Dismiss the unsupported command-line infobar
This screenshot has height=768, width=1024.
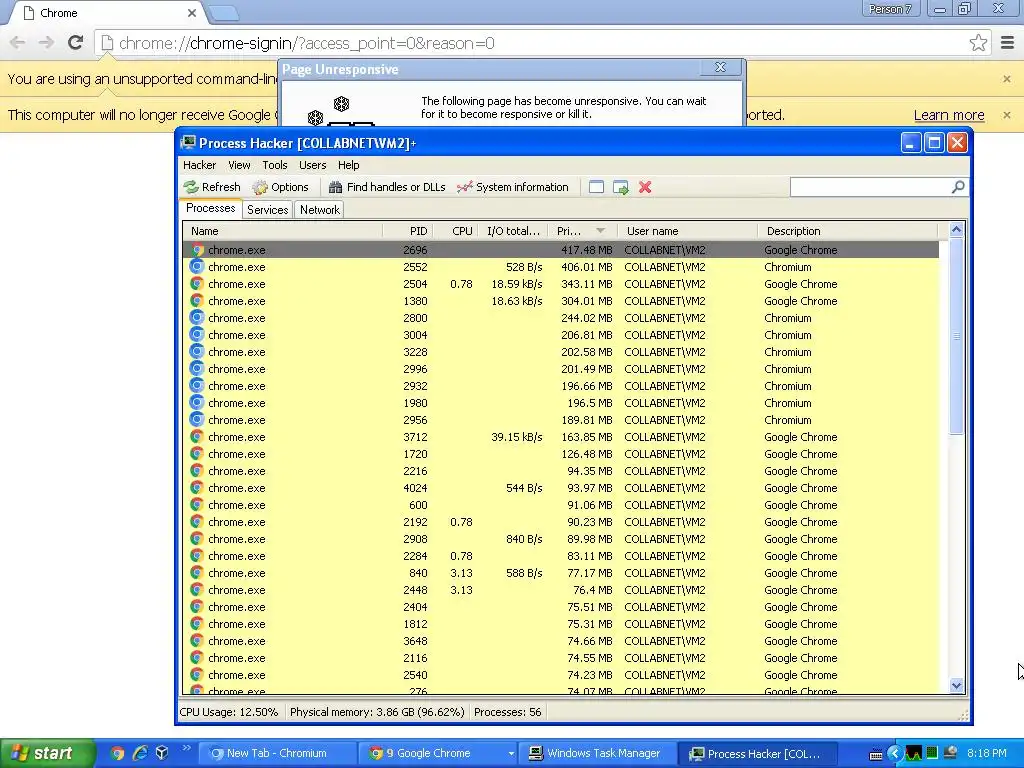[x=1006, y=79]
